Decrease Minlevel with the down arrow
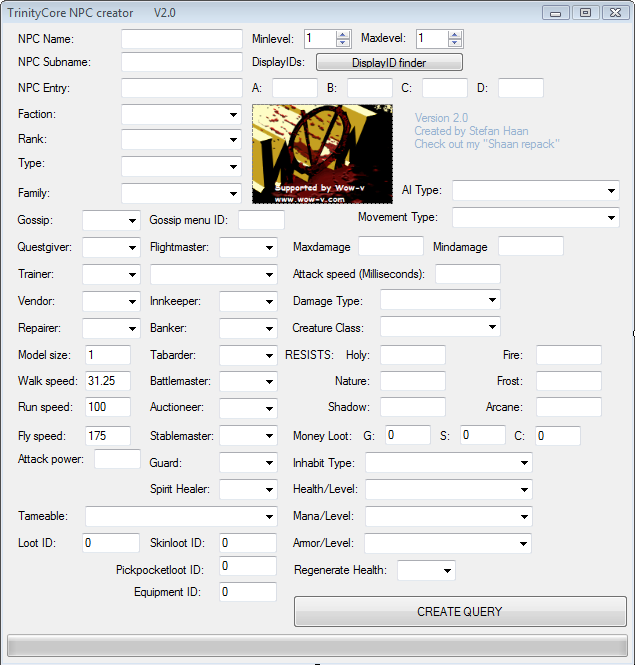This screenshot has height=665, width=636. click(x=343, y=43)
